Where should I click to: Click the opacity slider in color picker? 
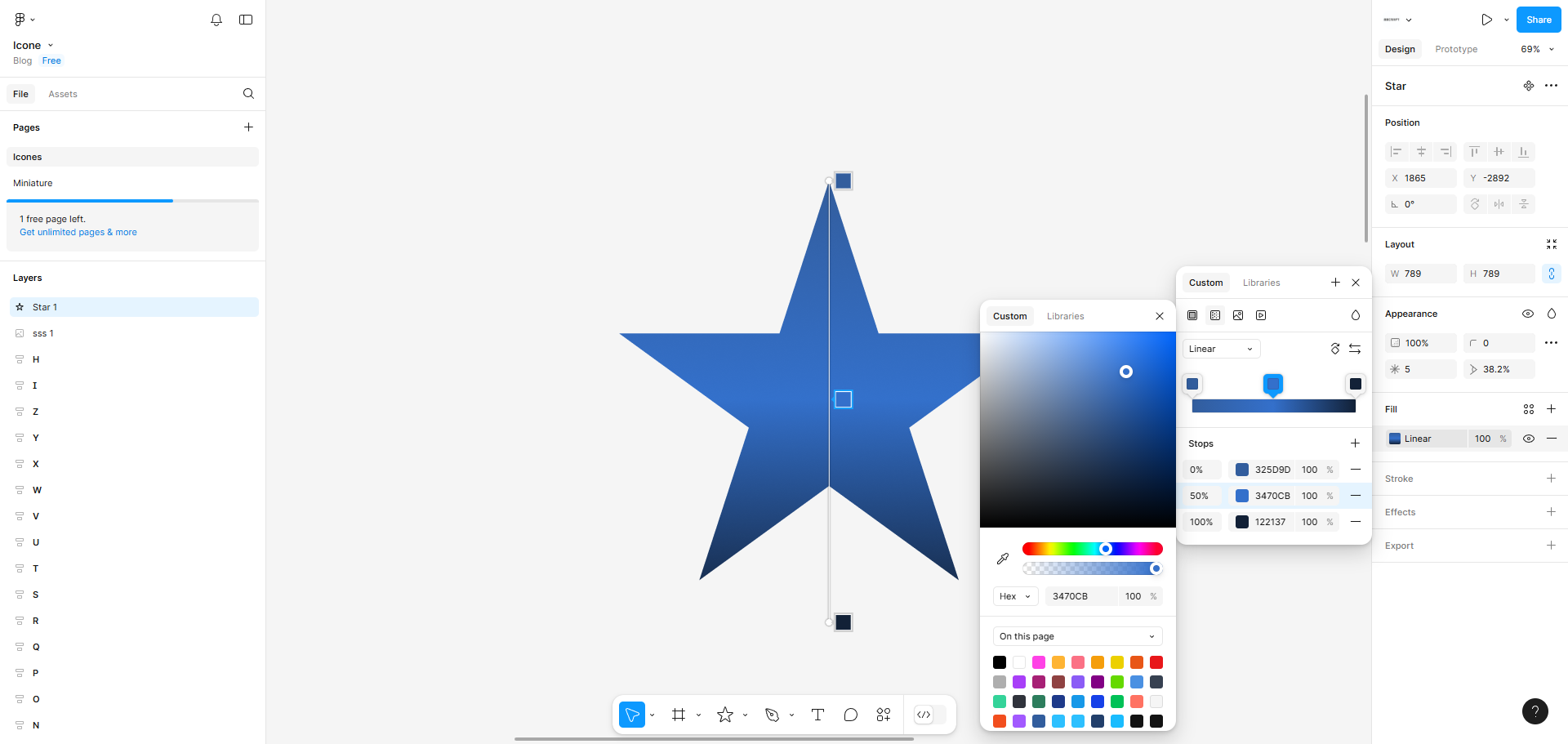1093,568
